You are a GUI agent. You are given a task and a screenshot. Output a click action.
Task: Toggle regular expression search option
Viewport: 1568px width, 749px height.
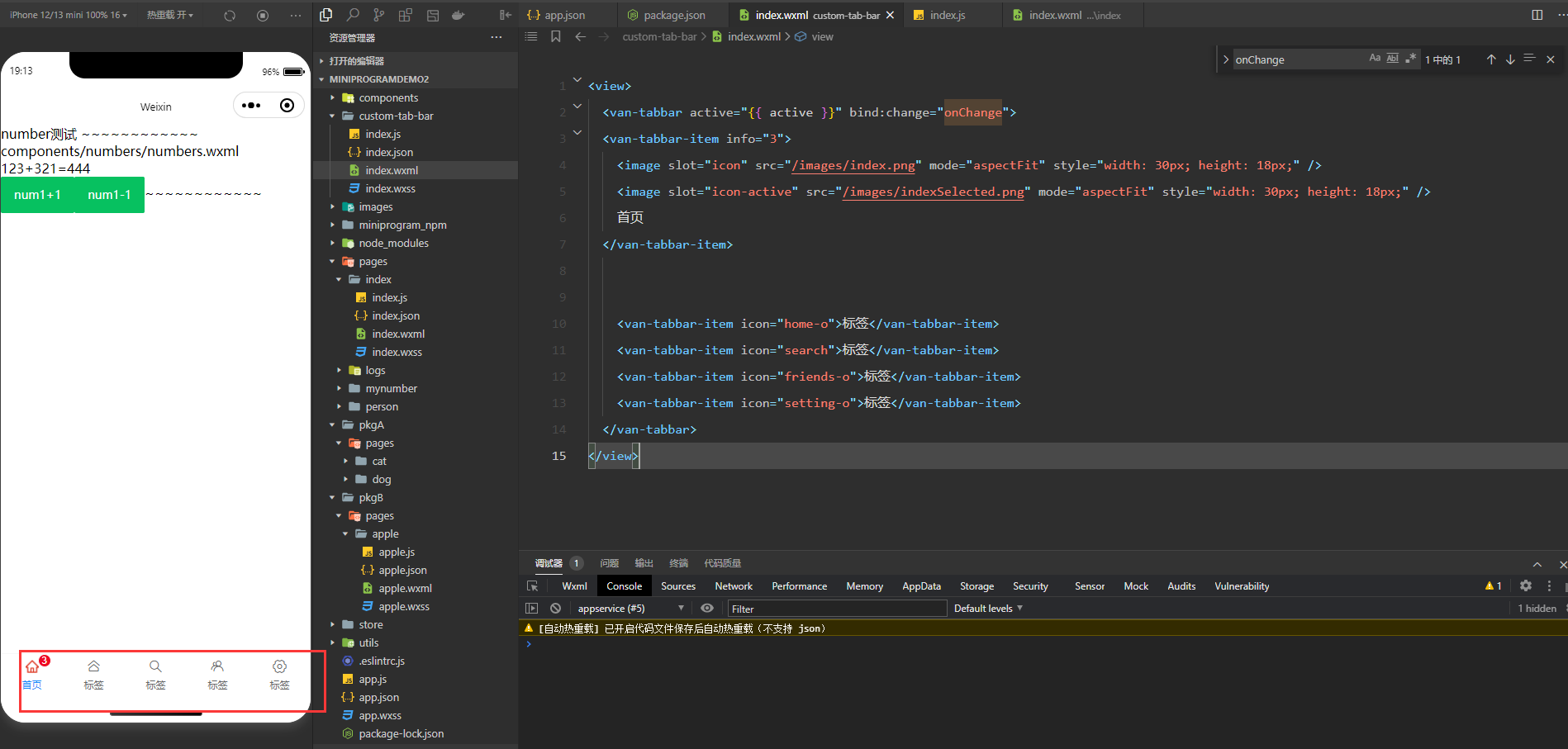(x=1410, y=58)
